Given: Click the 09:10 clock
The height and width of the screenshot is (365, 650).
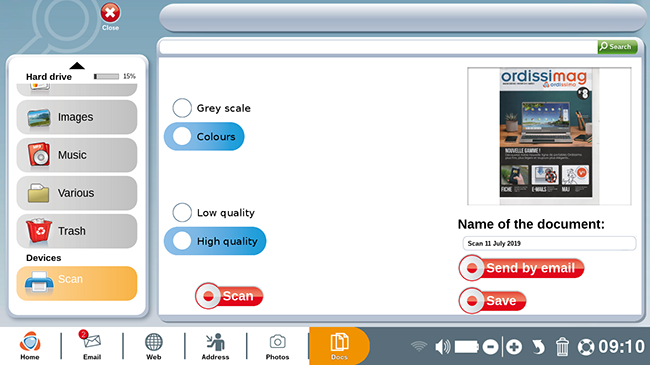Looking at the screenshot, I should [621, 347].
